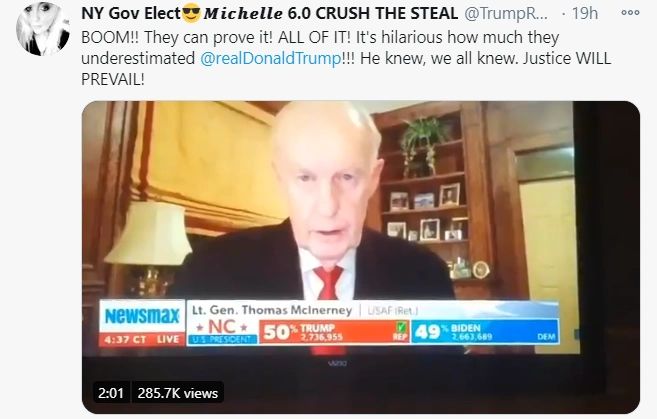Viewport: 657px width, 419px height.
Task: Click the 2:01 video duration badge
Action: click(111, 393)
